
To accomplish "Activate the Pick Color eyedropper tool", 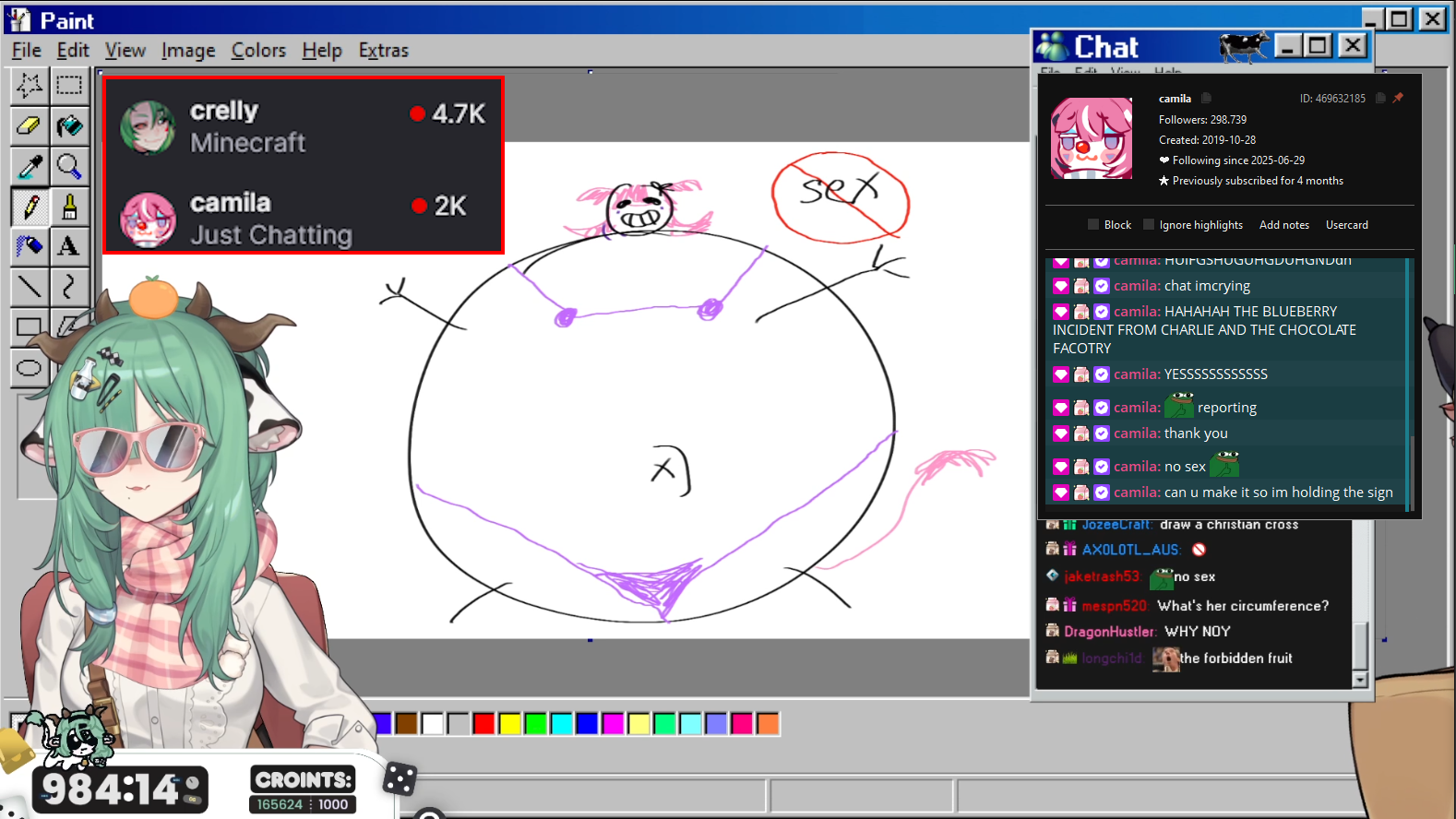I will [30, 166].
